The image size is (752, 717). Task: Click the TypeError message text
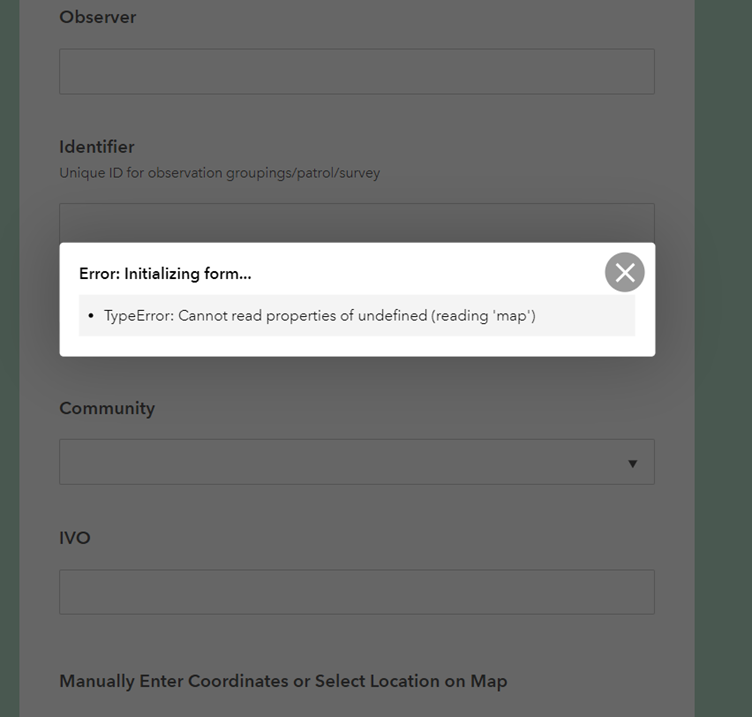click(320, 316)
